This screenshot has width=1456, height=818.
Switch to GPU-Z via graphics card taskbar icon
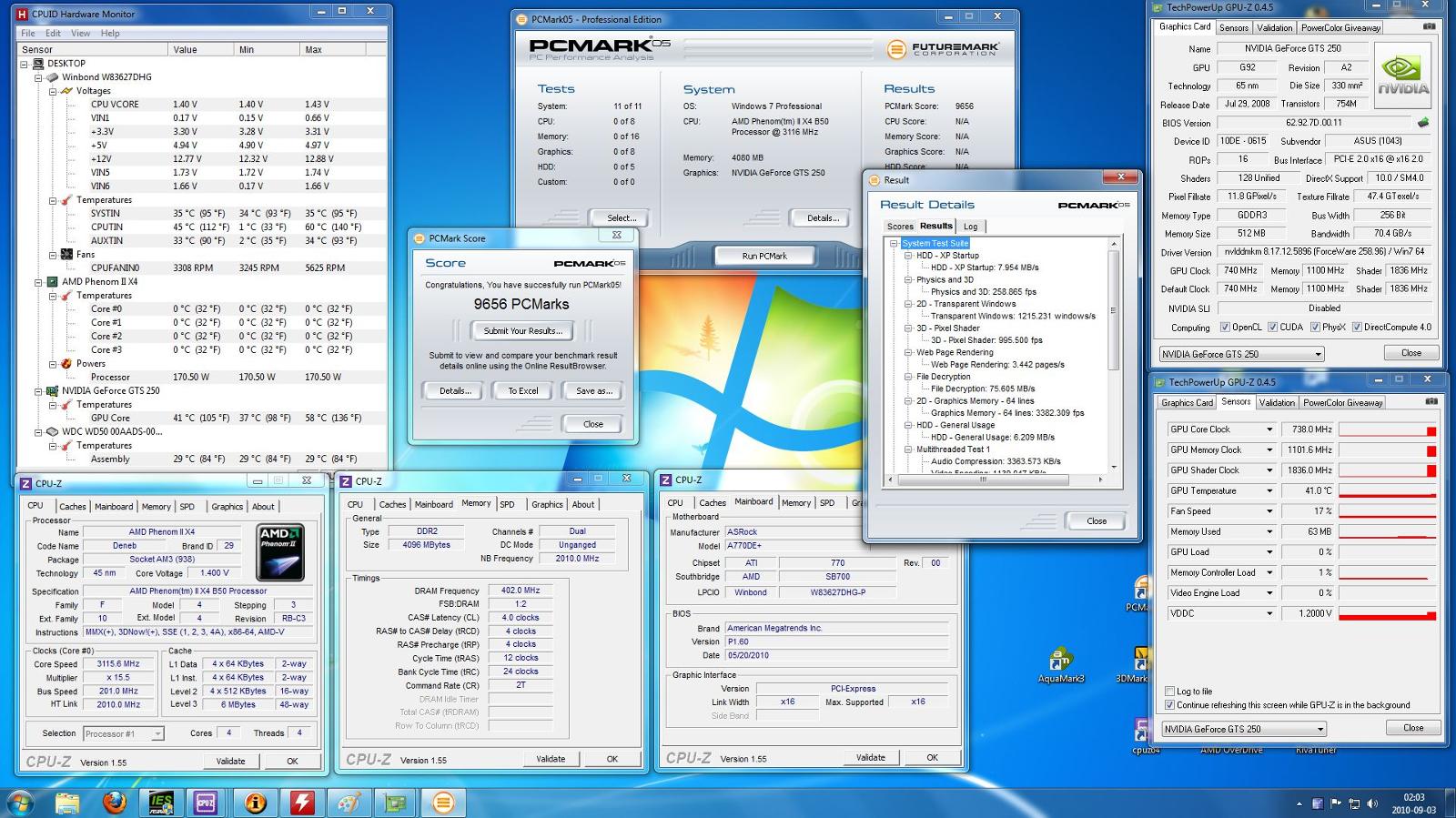click(396, 803)
